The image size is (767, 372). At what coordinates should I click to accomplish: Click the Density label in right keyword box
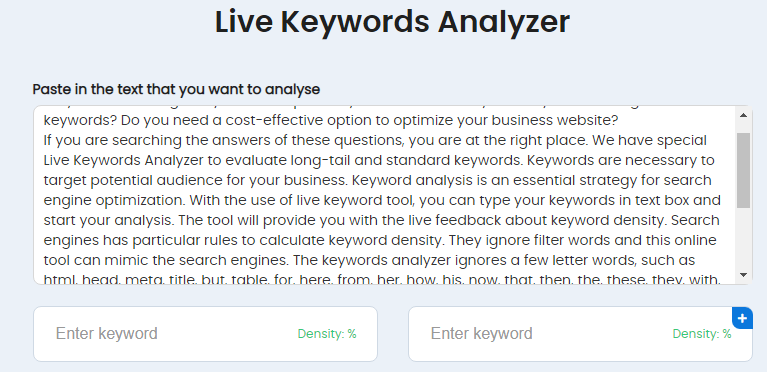[702, 334]
